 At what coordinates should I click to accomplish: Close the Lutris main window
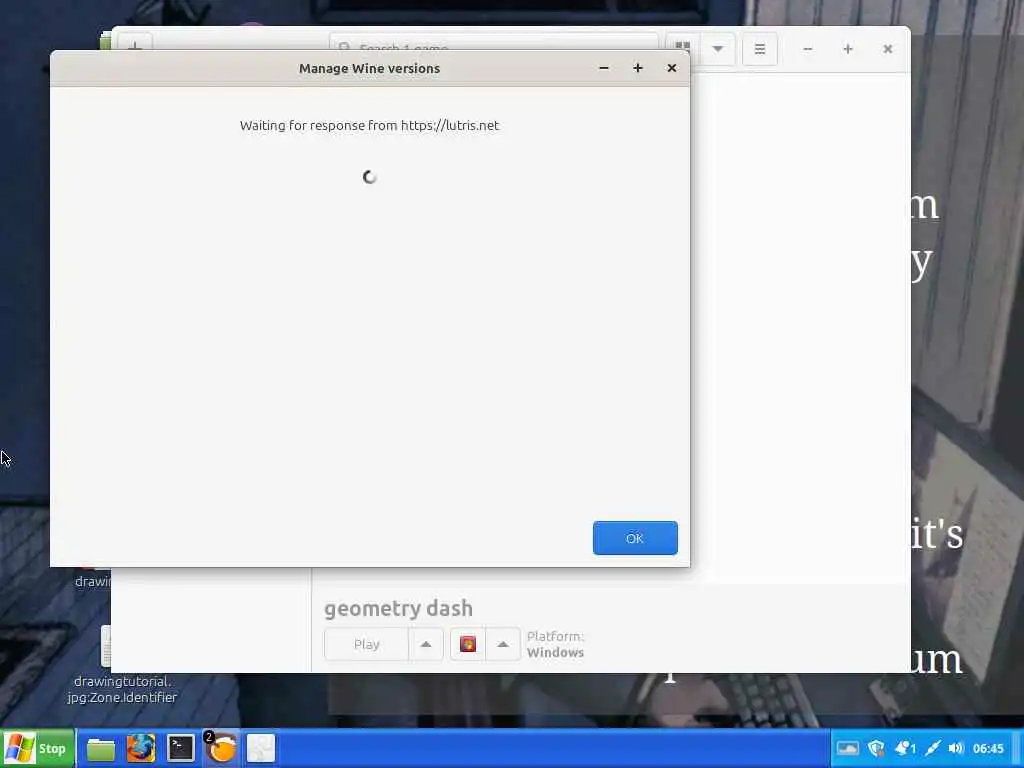tap(888, 49)
